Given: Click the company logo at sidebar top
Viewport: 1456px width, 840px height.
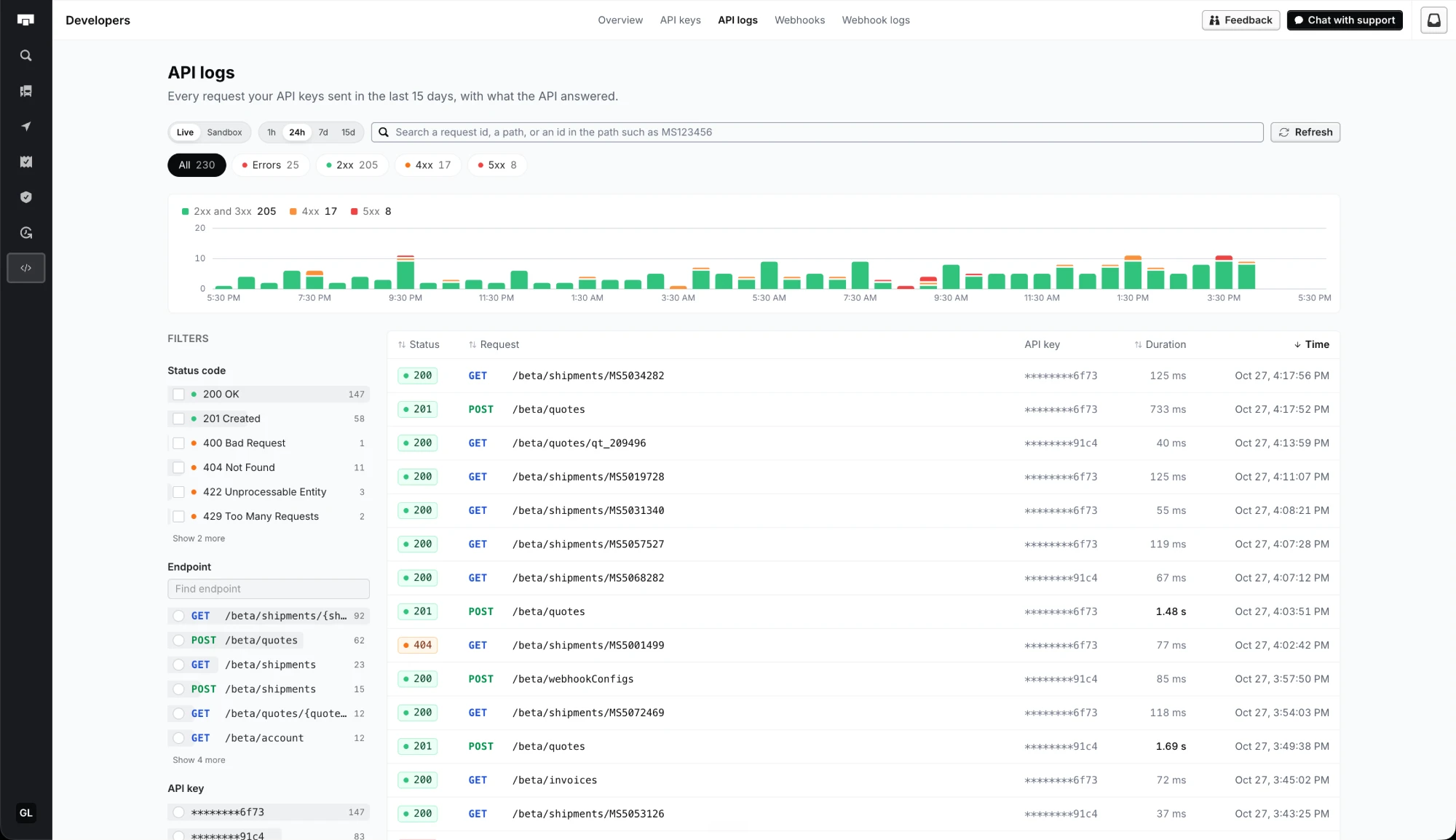Looking at the screenshot, I should click(x=26, y=20).
